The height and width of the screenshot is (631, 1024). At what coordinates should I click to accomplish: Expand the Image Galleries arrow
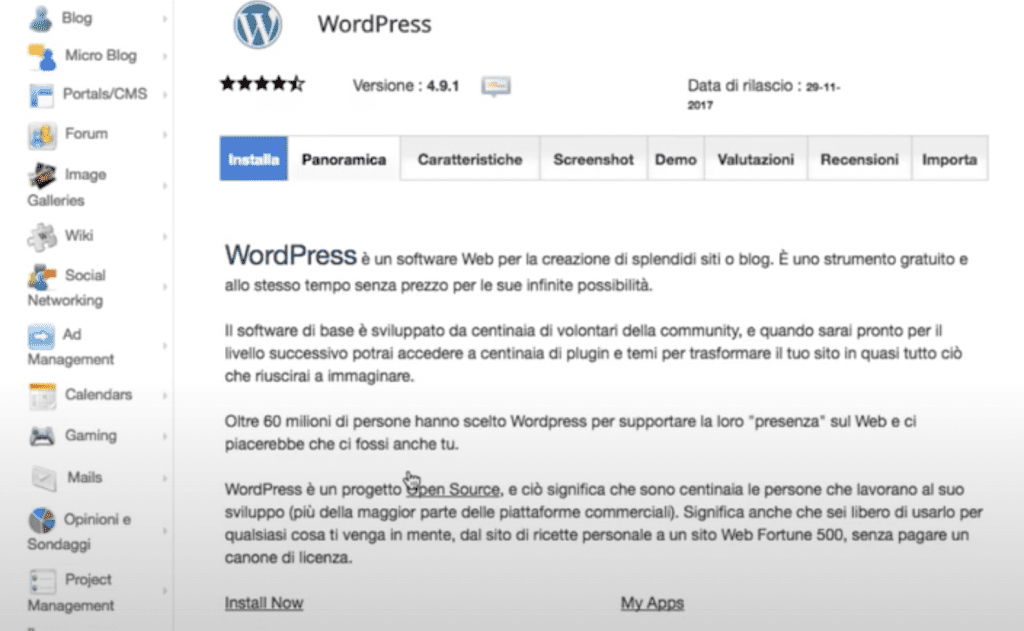[165, 186]
